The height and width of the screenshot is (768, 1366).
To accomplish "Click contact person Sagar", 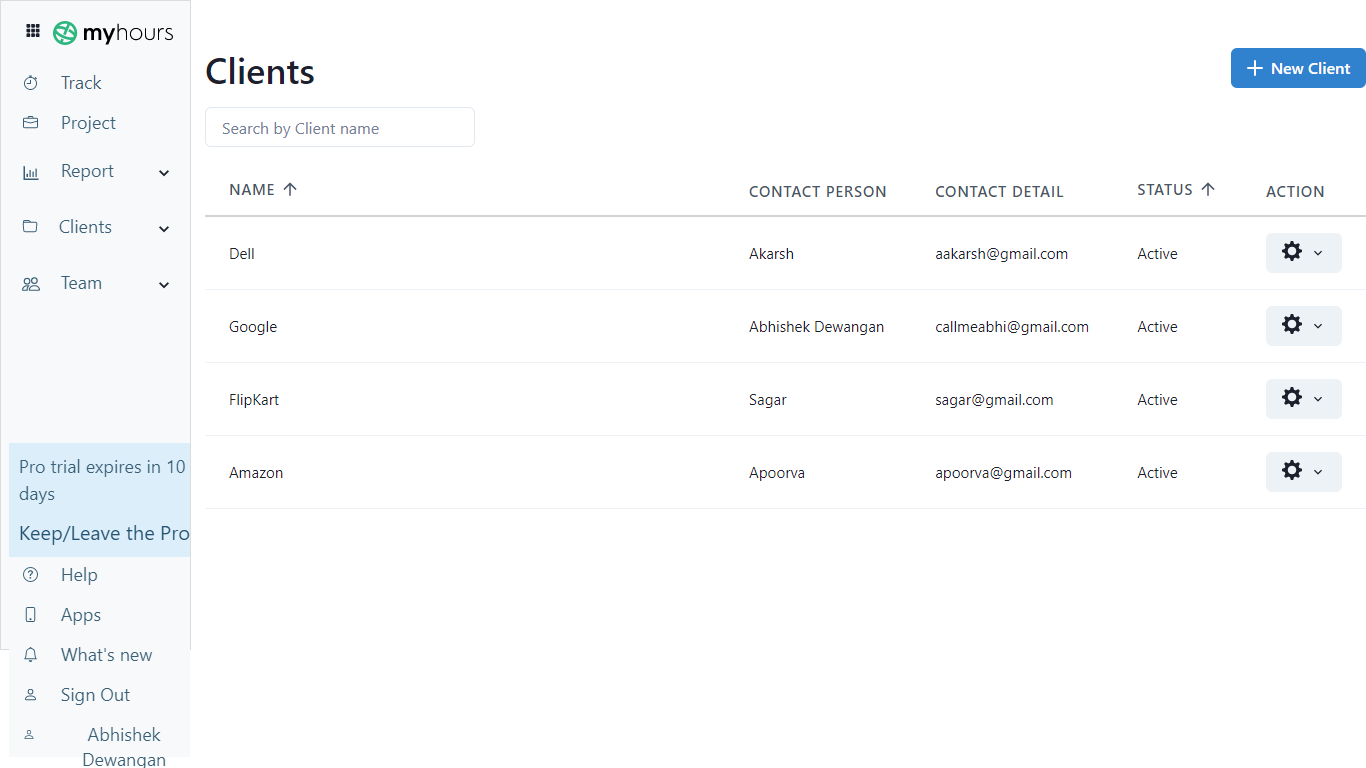I will pyautogui.click(x=768, y=400).
